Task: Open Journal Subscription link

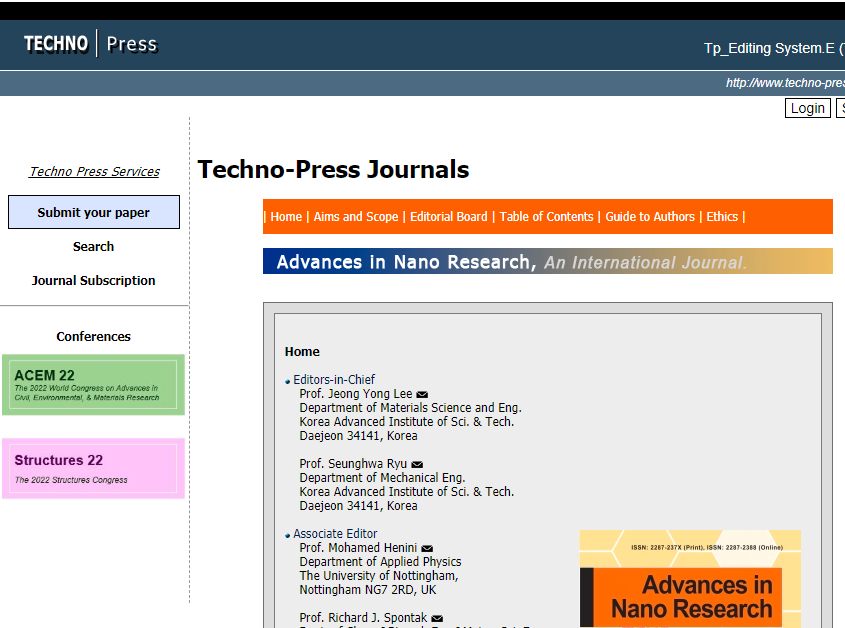Action: tap(93, 281)
